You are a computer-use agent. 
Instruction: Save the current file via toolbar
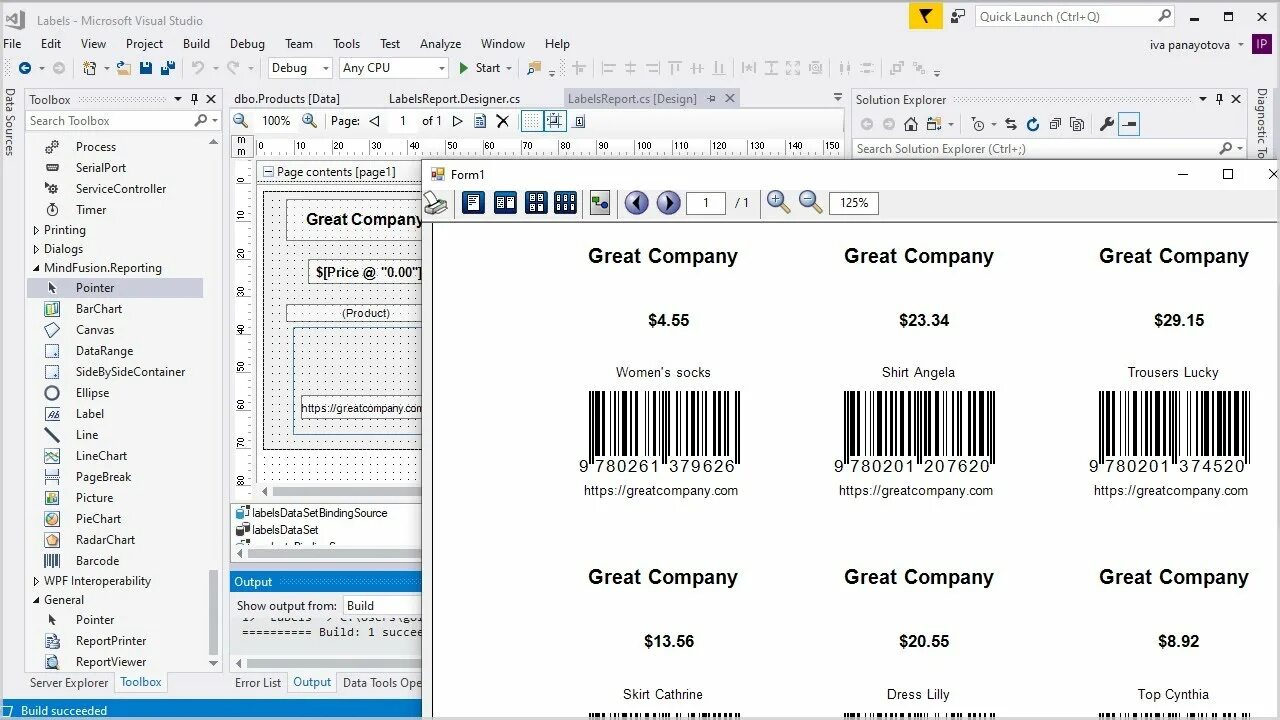146,68
